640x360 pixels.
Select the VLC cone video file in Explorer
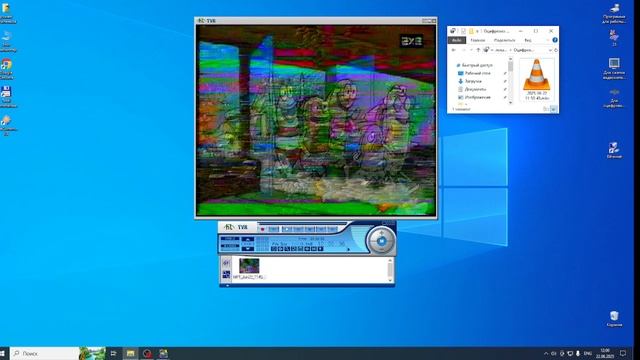536,80
